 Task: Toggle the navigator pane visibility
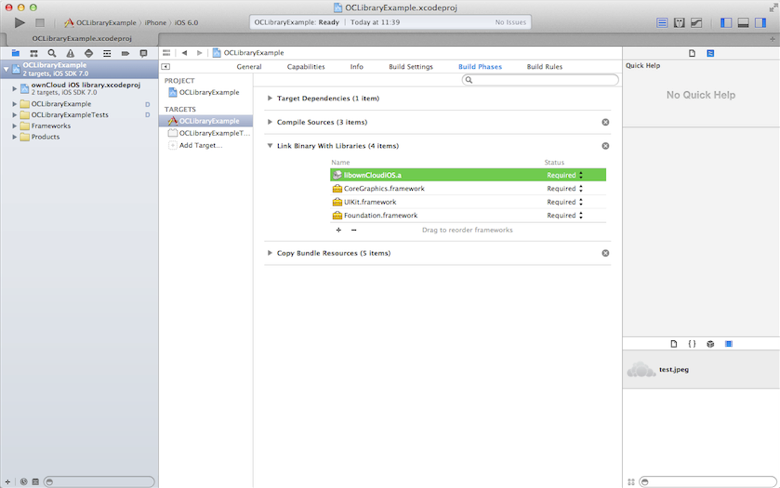726,22
